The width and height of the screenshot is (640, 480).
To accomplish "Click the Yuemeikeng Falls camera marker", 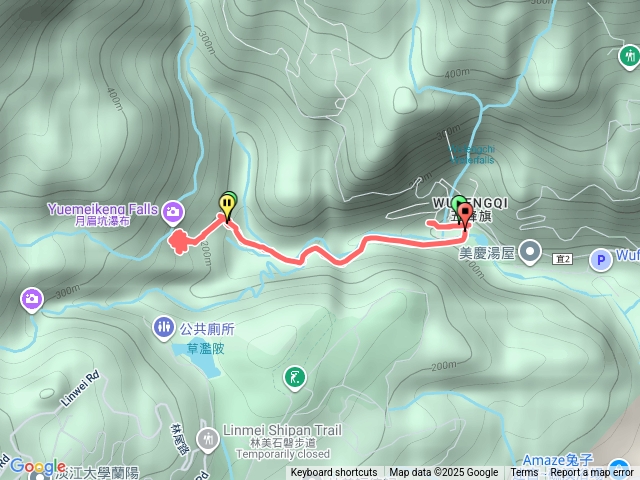I will pyautogui.click(x=173, y=212).
